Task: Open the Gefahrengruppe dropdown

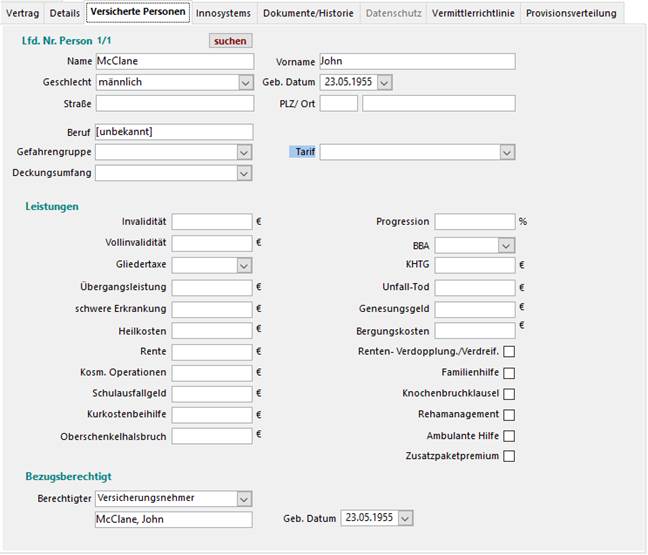Action: (245, 152)
